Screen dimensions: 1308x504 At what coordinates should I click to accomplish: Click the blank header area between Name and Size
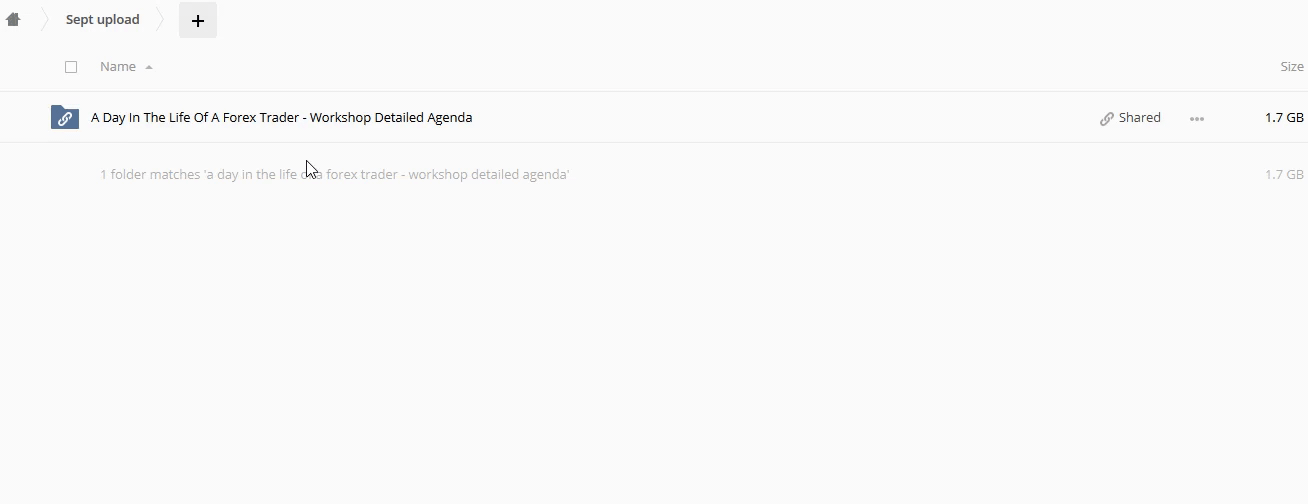coord(700,66)
